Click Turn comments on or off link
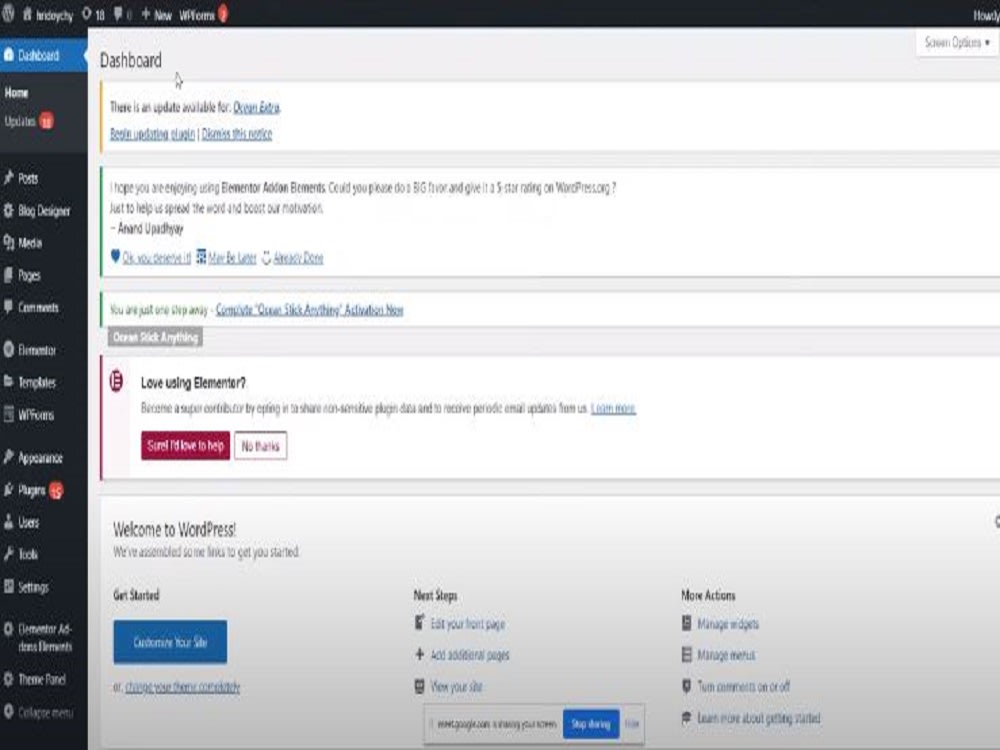1000x750 pixels. [744, 687]
